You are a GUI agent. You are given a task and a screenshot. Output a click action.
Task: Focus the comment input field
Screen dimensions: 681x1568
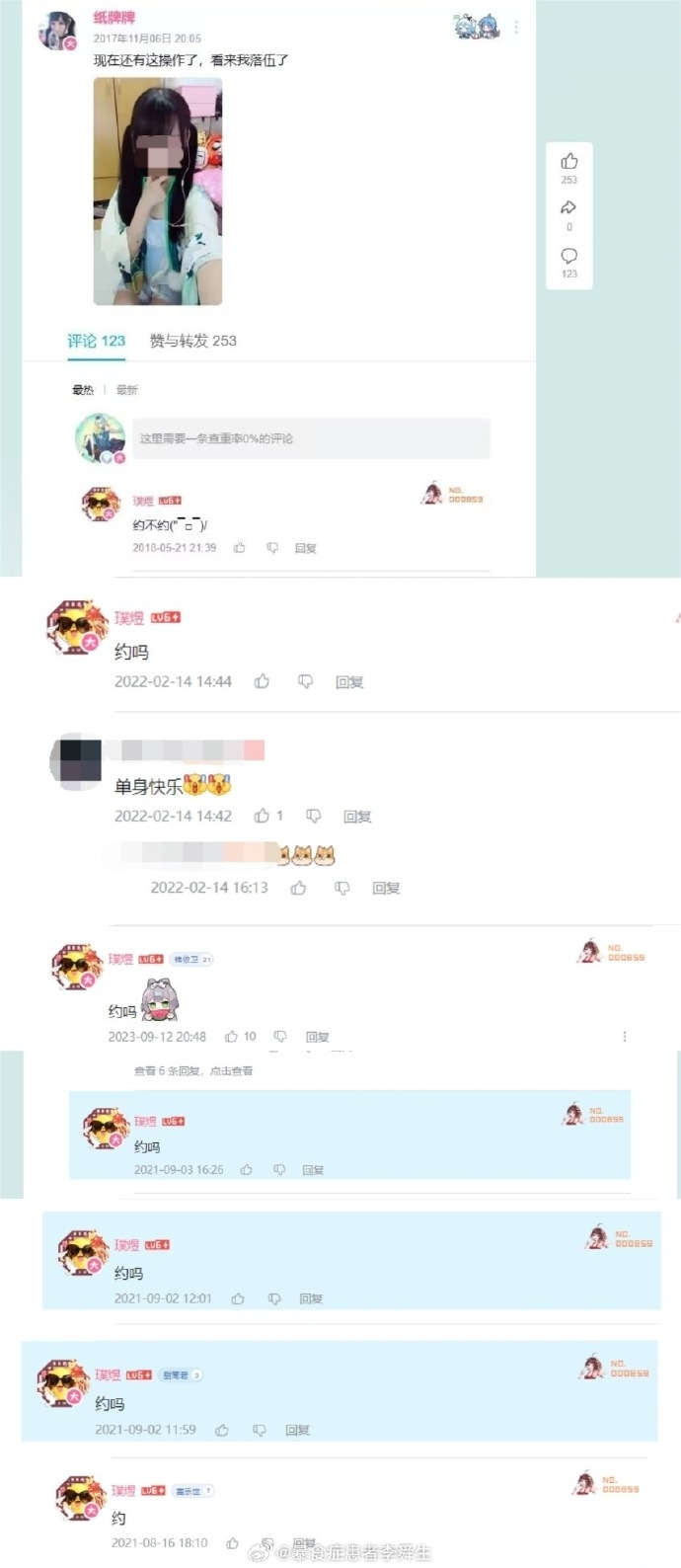(x=312, y=438)
